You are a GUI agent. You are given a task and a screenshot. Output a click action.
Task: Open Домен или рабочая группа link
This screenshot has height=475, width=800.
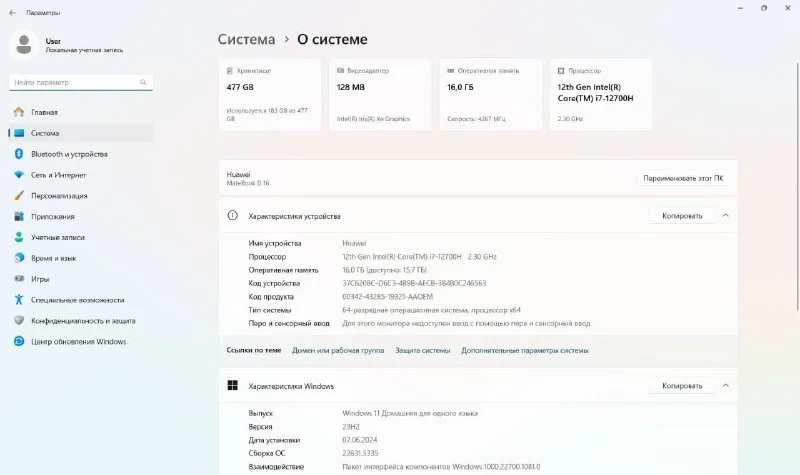[338, 351]
